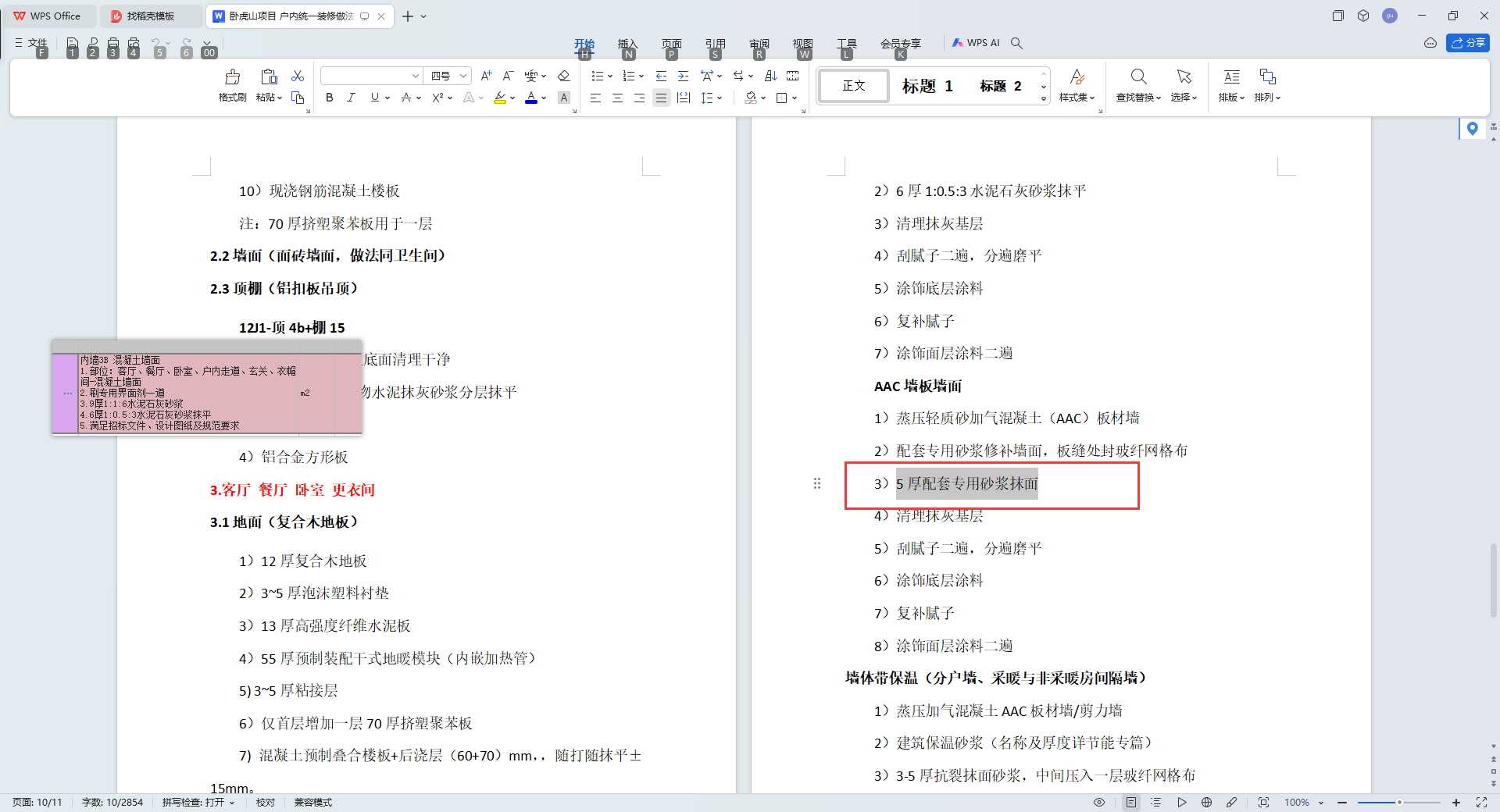Screen dimensions: 1500x812
Task: Toggle justified alignment
Action: point(661,98)
